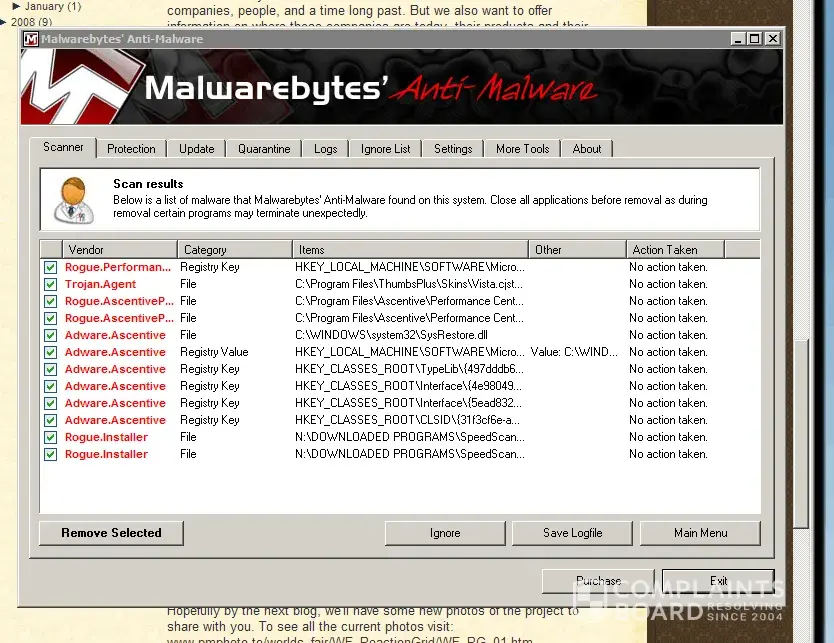Go to the More Tools tab
Screen dimensions: 834x643
[x=522, y=149]
